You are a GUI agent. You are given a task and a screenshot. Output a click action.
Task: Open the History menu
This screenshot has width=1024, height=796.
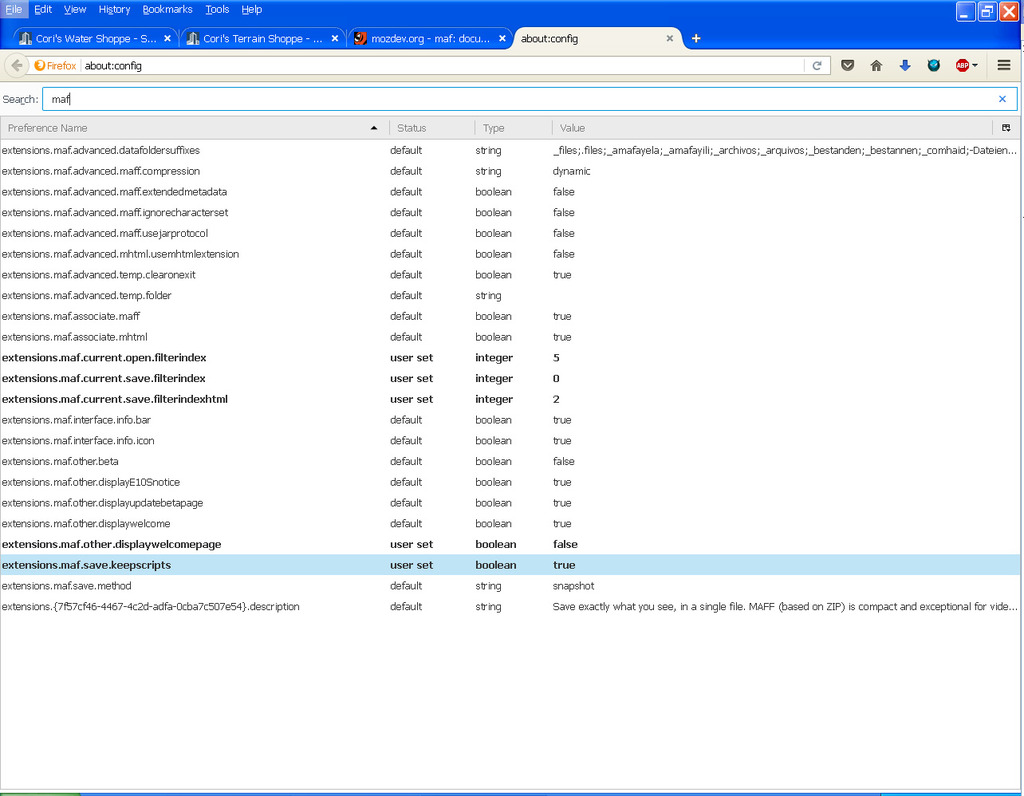(x=114, y=9)
